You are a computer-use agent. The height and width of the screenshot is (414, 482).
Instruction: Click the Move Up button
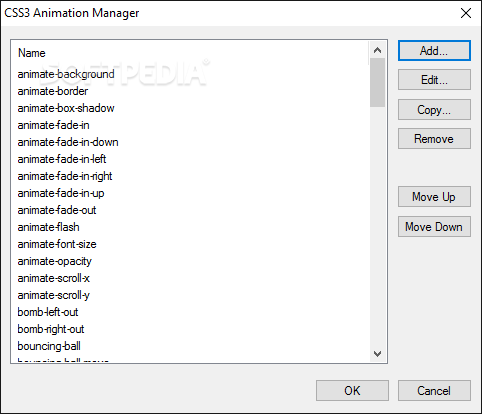point(434,197)
